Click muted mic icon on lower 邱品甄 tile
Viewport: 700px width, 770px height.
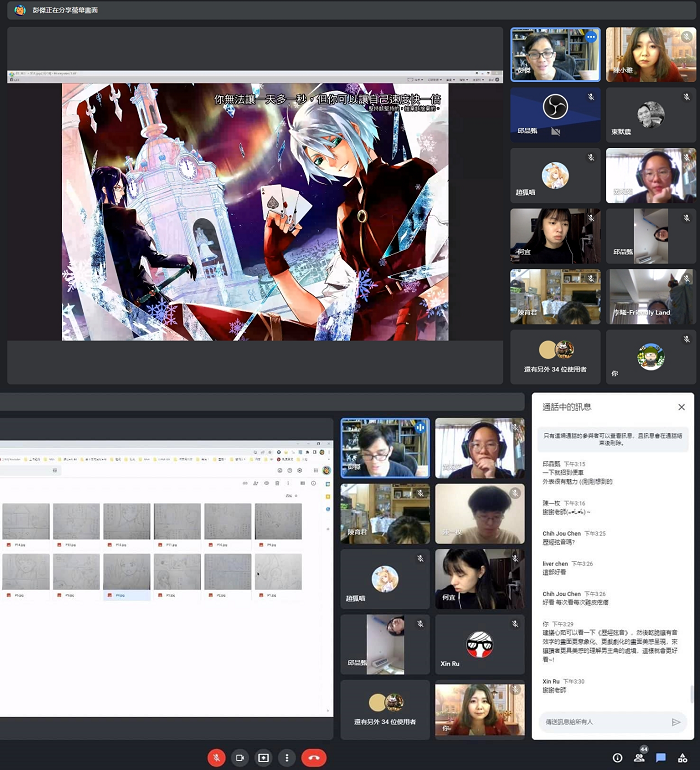pos(420,624)
